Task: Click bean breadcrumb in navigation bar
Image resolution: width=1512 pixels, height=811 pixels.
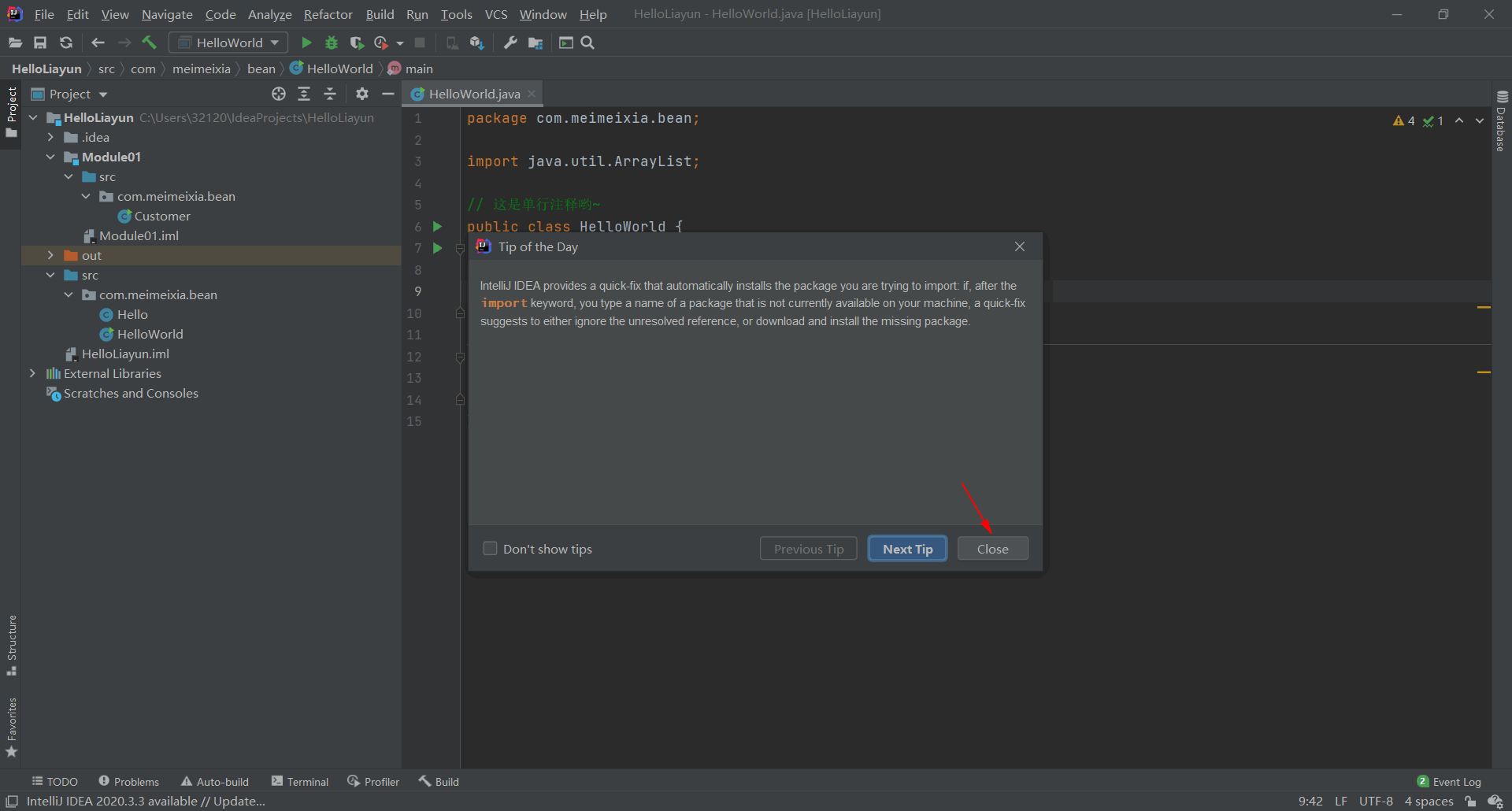Action: [x=261, y=69]
